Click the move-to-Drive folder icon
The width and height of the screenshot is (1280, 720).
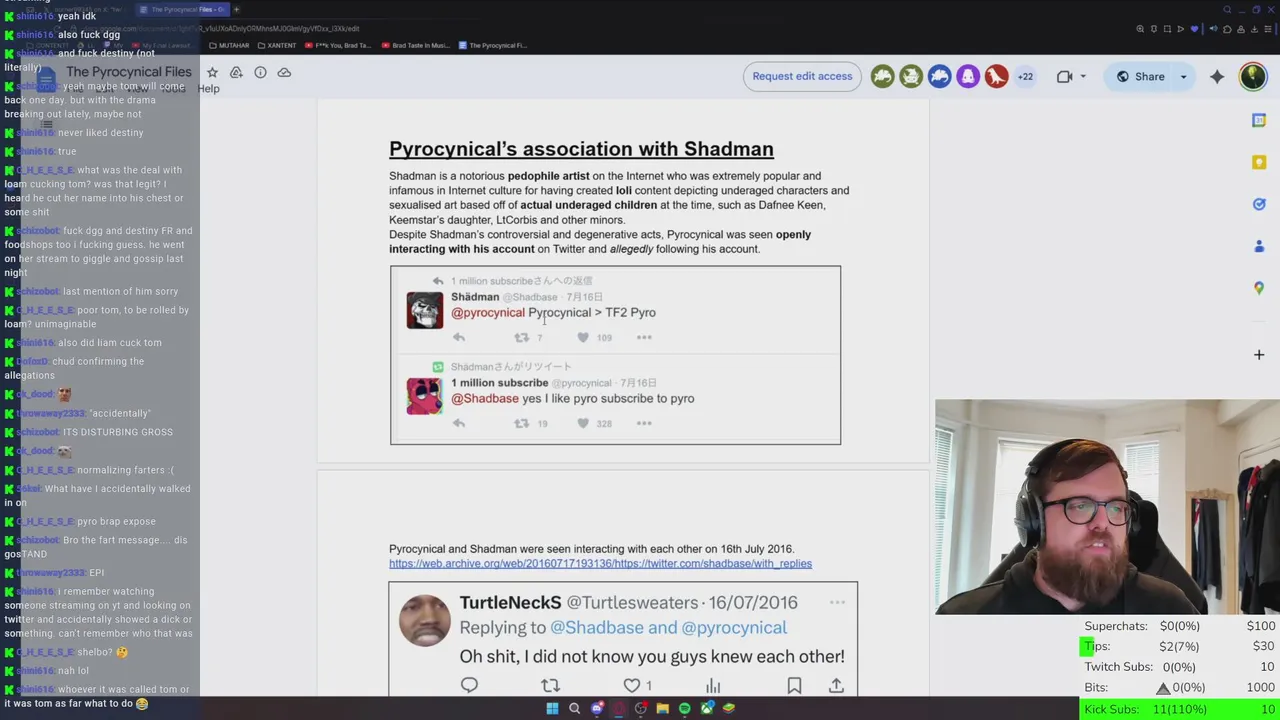point(236,72)
